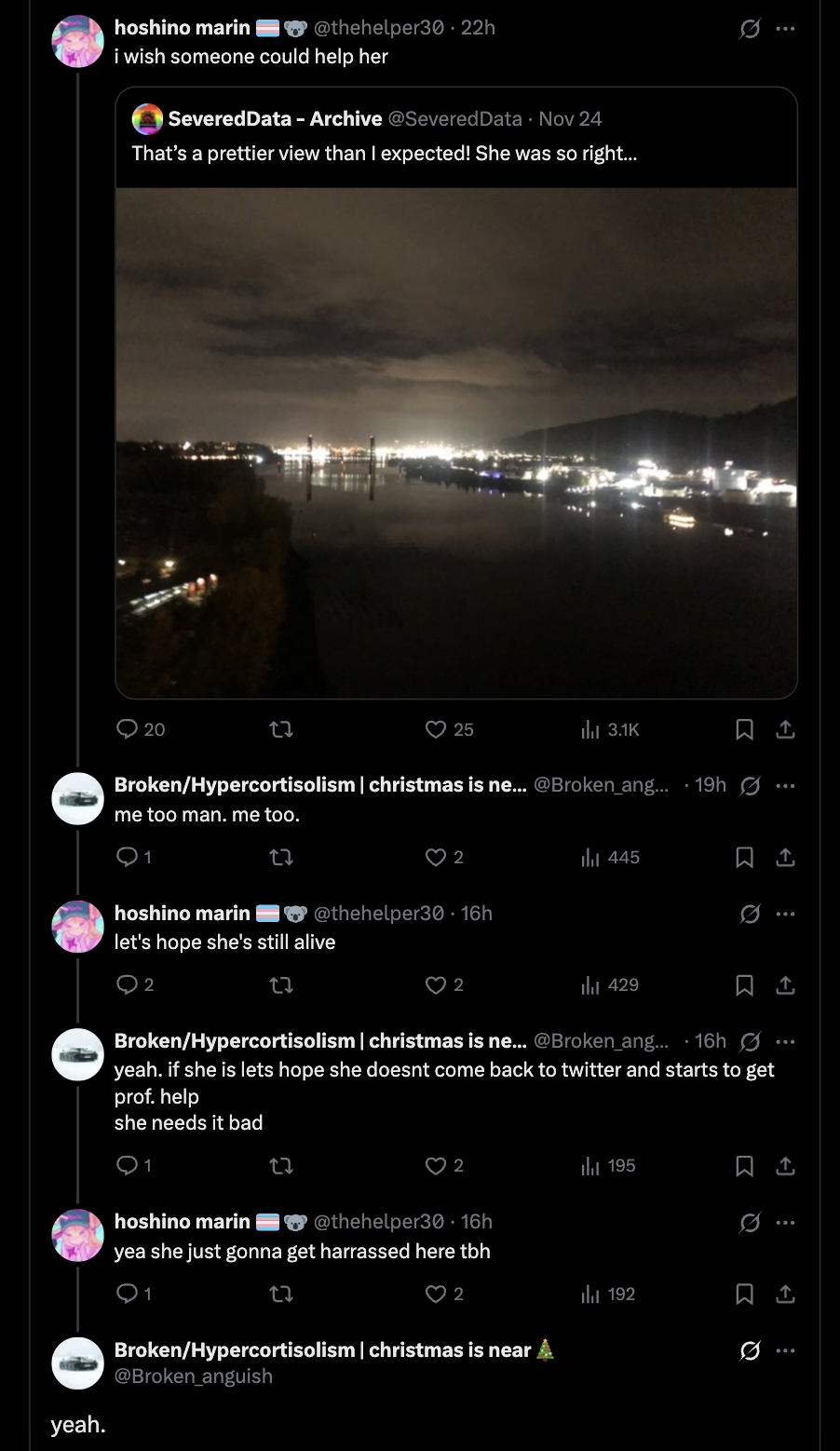This screenshot has height=1451, width=840.
Task: Repost the 'she needs it bad' reply
Action: click(x=280, y=1165)
